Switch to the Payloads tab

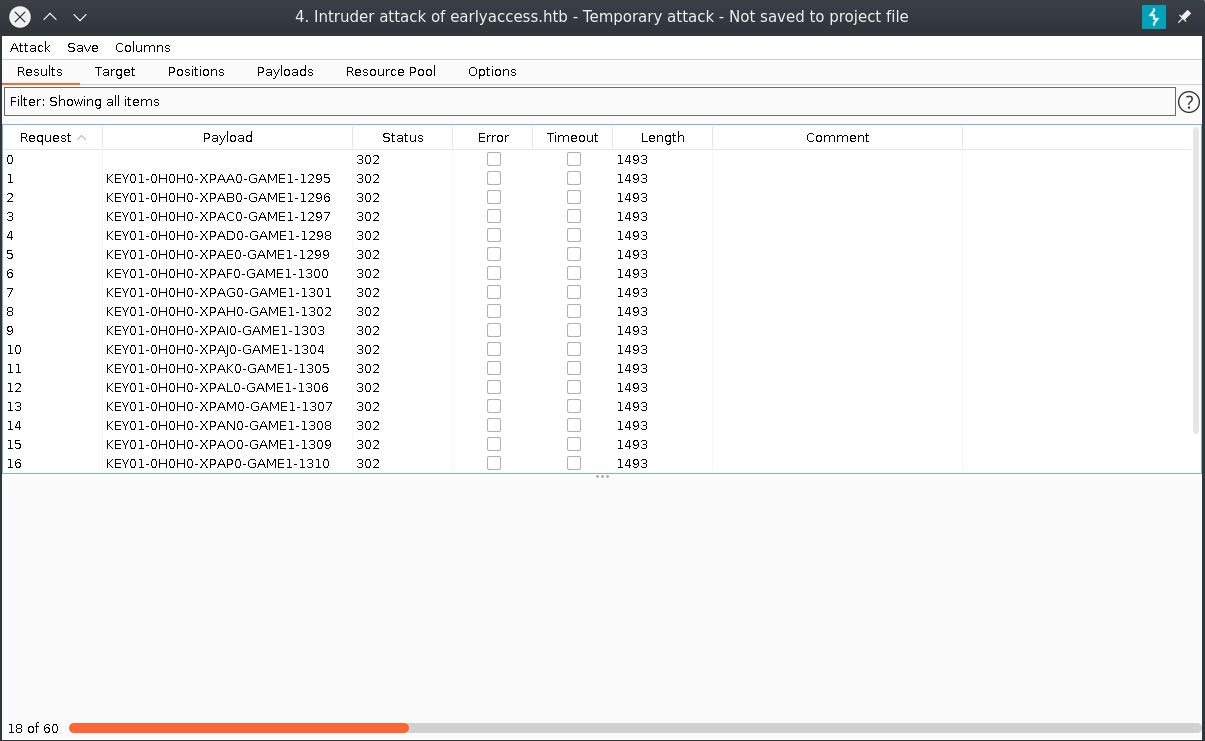click(285, 71)
